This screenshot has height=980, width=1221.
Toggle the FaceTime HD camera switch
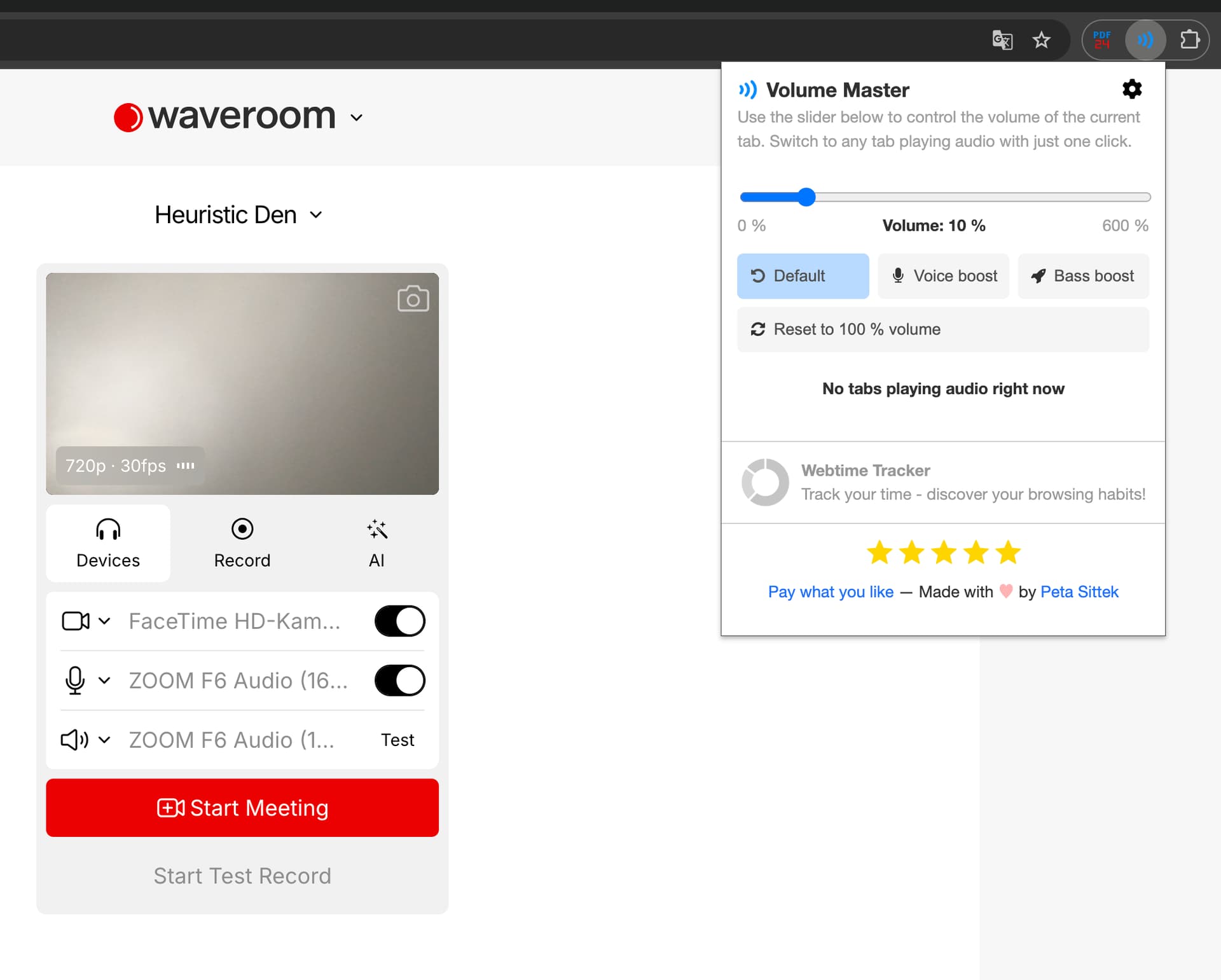pos(400,621)
